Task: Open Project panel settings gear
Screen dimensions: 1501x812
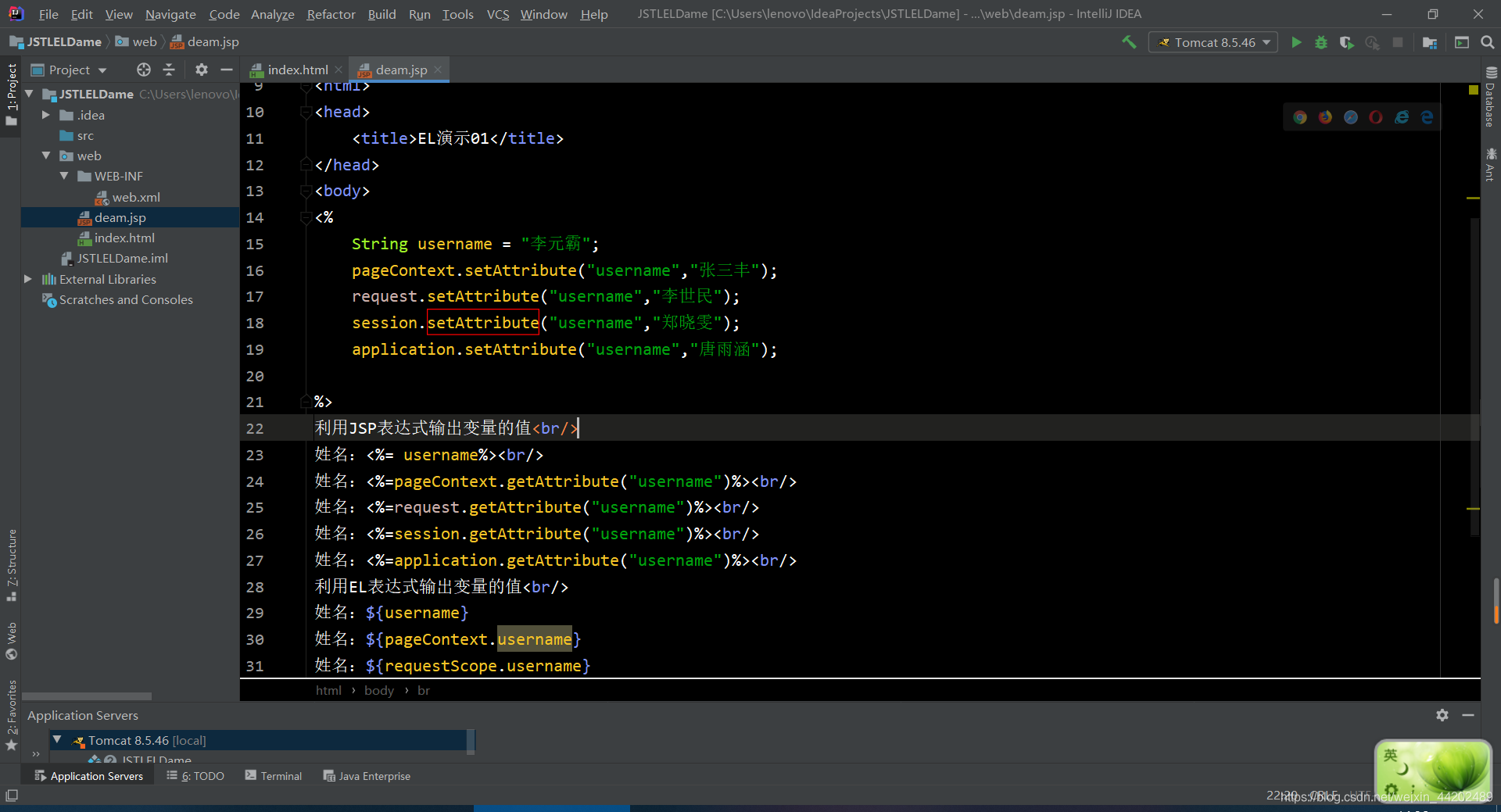Action: [x=202, y=70]
